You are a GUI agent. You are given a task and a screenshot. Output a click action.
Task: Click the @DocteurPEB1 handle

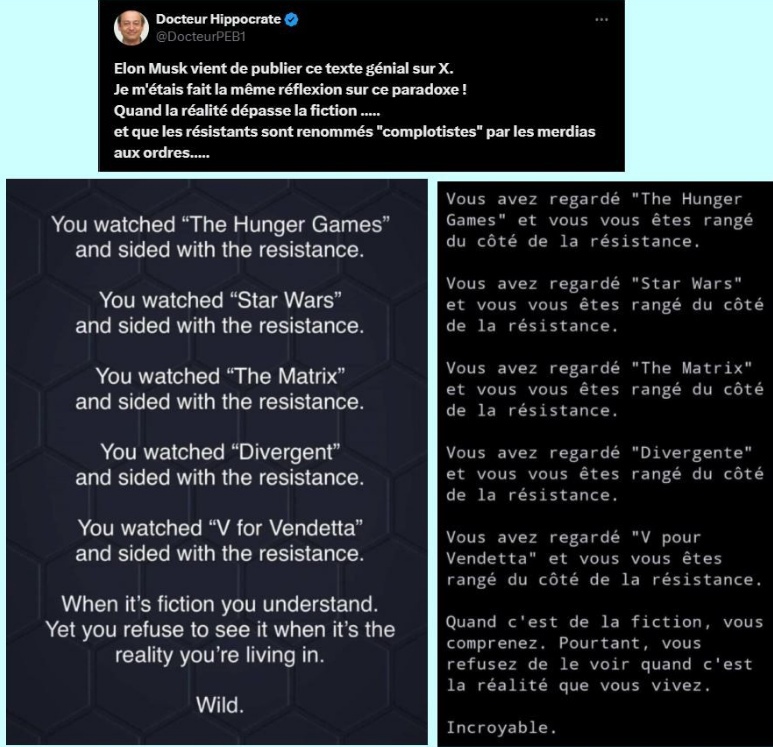tap(201, 37)
